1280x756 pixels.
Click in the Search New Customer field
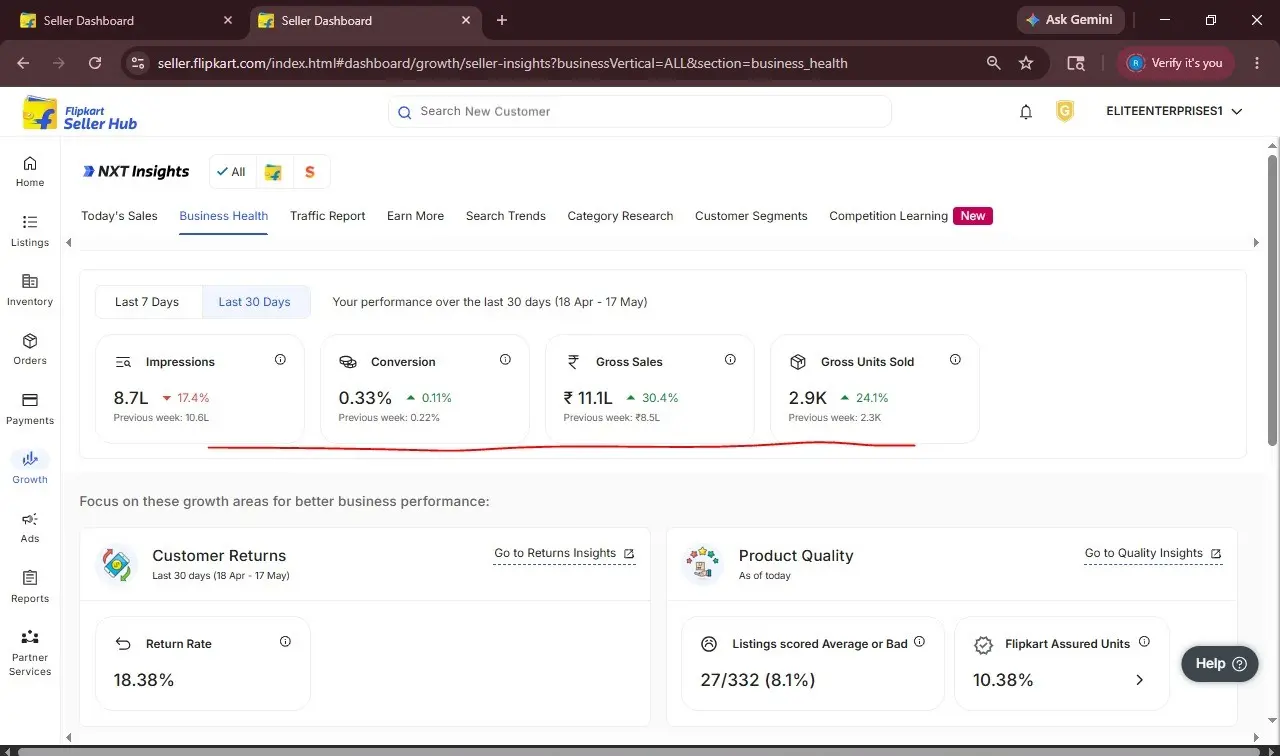[640, 112]
